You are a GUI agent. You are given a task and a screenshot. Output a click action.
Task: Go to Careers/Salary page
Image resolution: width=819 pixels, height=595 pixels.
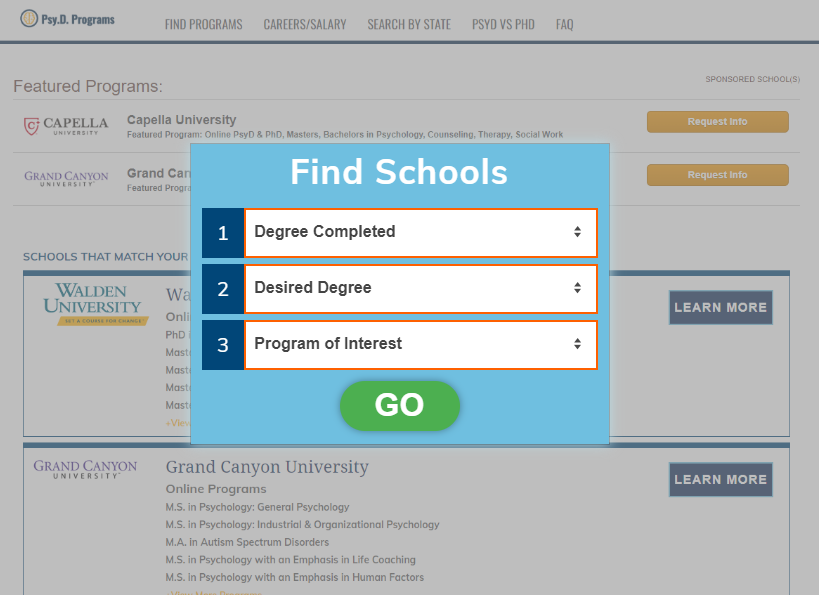(x=305, y=25)
